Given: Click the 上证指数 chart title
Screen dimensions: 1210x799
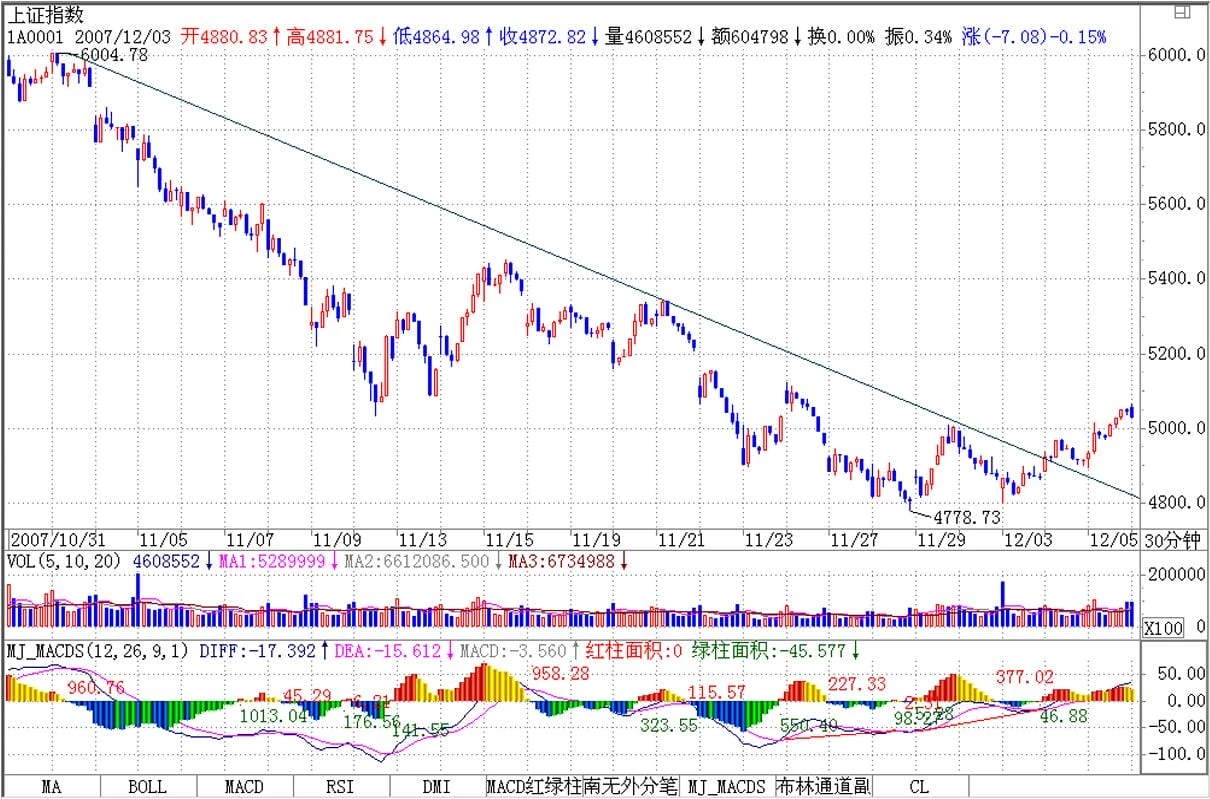Looking at the screenshot, I should pos(47,14).
